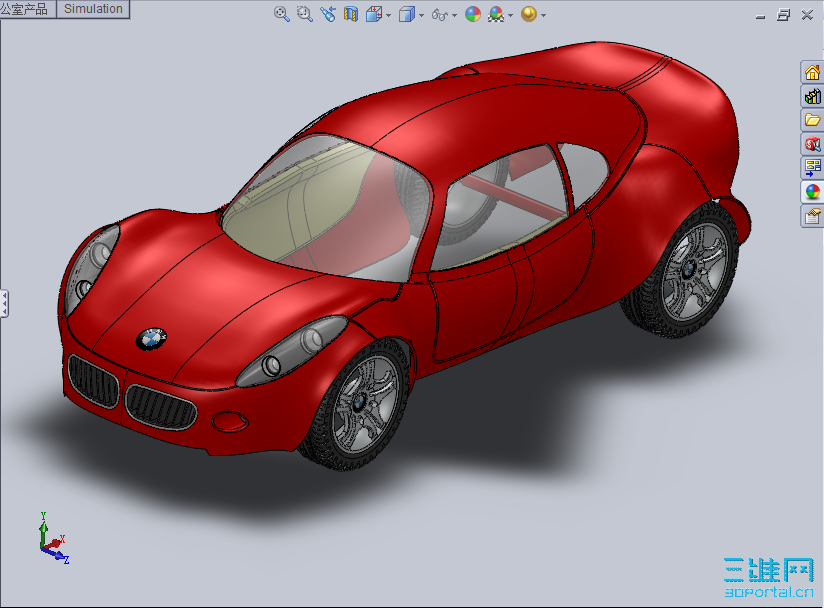
Task: Open the Appearances tab in the task pane
Action: point(812,192)
